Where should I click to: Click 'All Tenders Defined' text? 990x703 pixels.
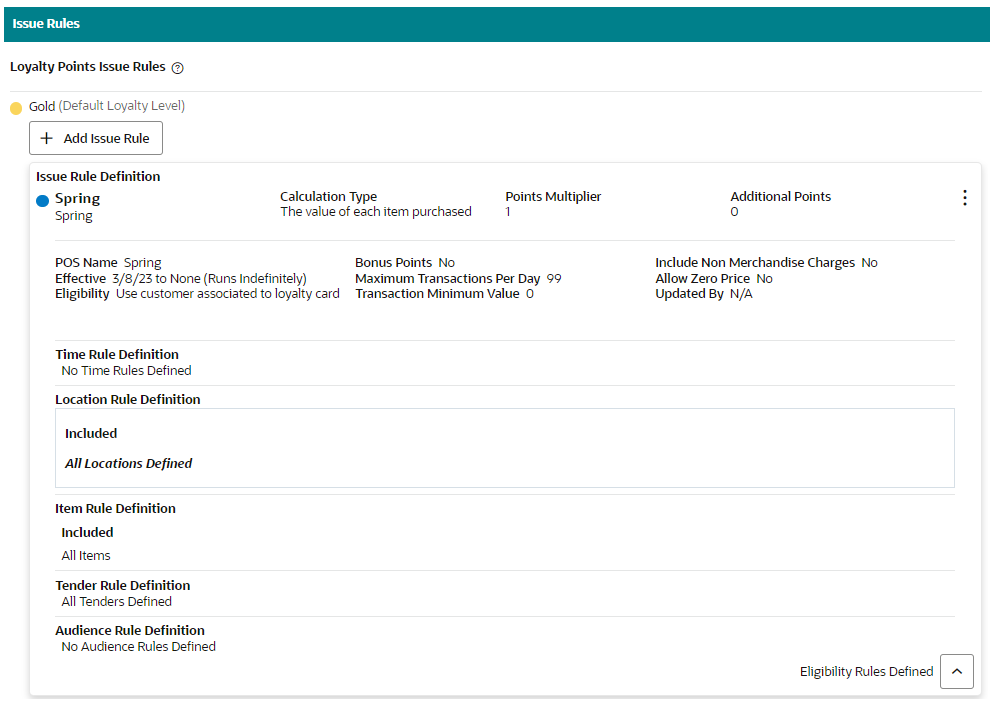pyautogui.click(x=116, y=601)
